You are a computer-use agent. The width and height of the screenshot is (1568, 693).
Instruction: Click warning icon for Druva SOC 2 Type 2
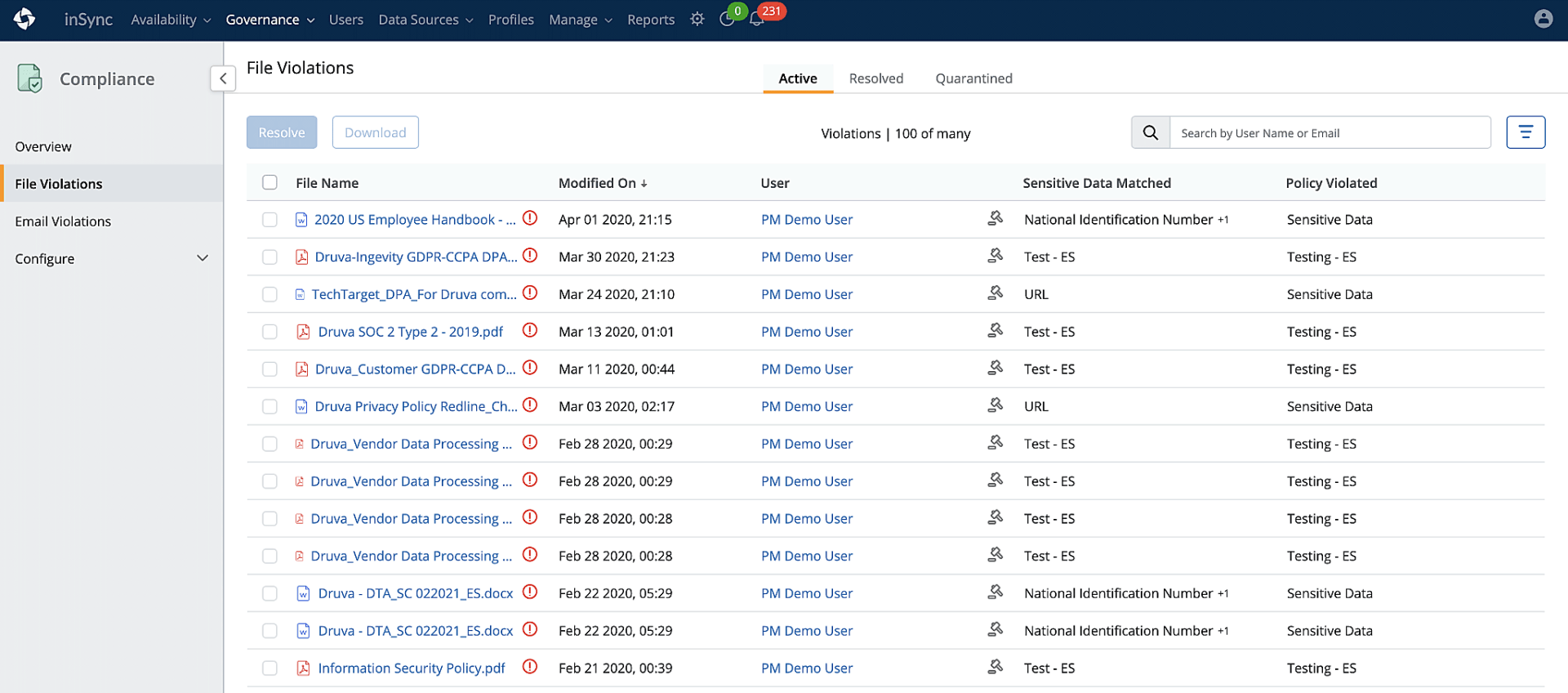530,331
